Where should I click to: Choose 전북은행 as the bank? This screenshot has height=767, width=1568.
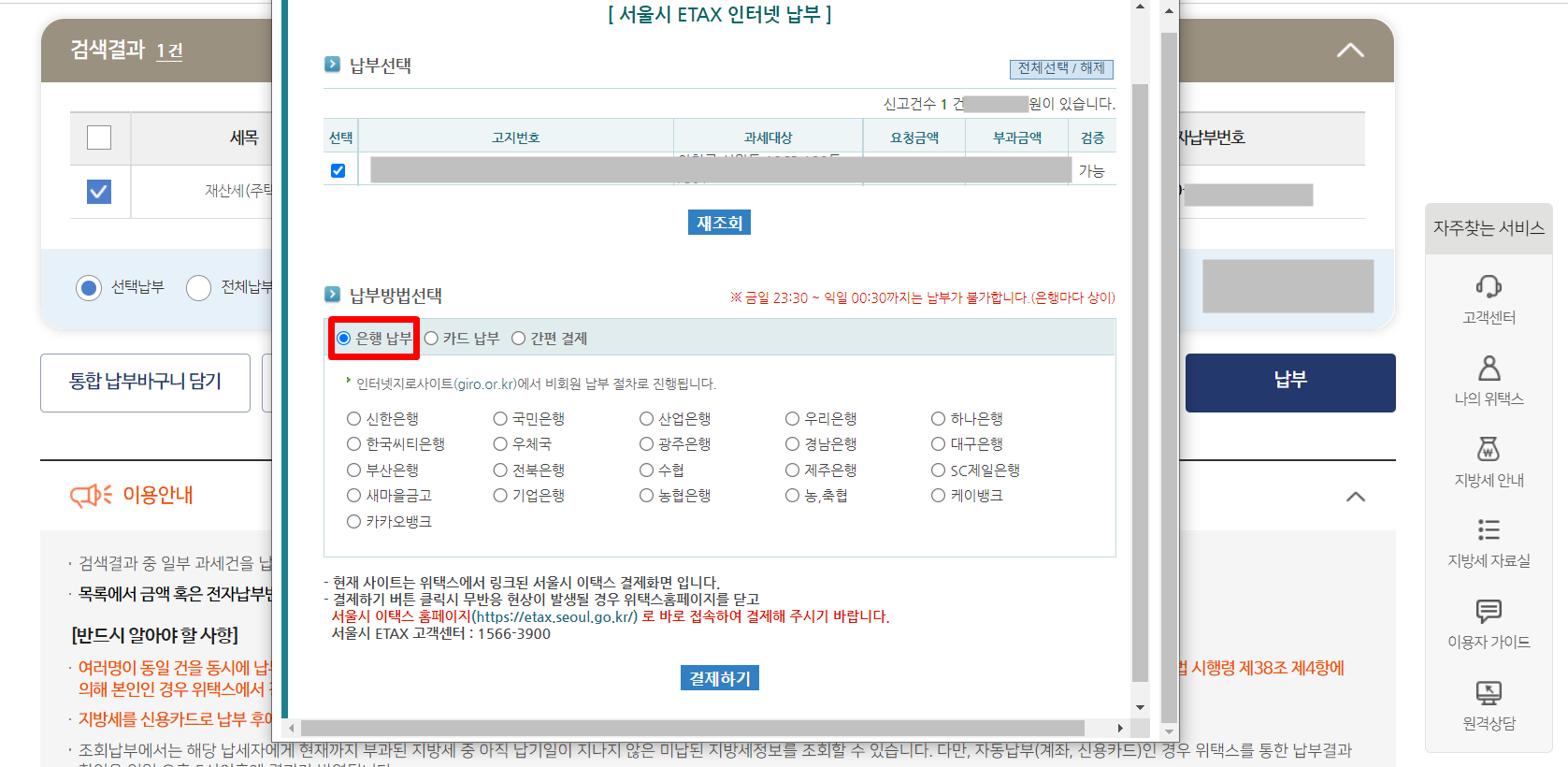click(x=500, y=470)
